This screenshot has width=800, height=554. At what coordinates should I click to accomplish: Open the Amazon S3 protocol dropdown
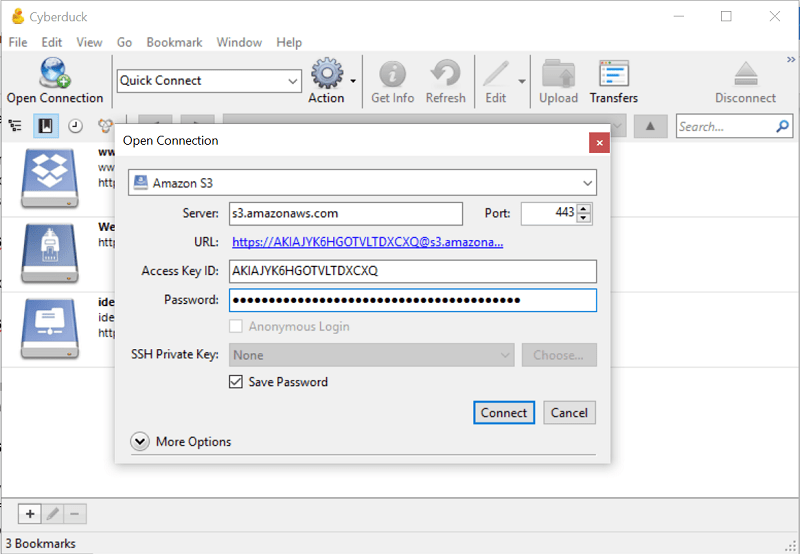pos(362,183)
